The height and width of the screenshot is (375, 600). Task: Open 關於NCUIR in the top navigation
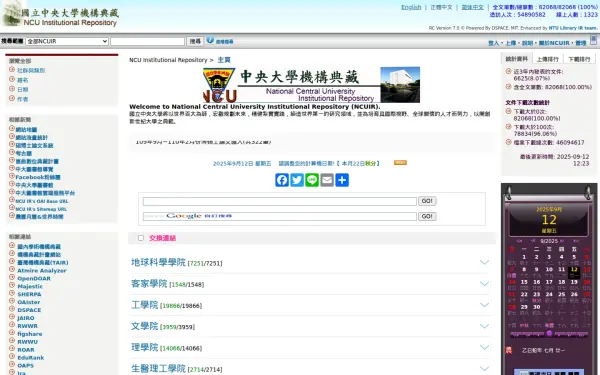tap(554, 43)
